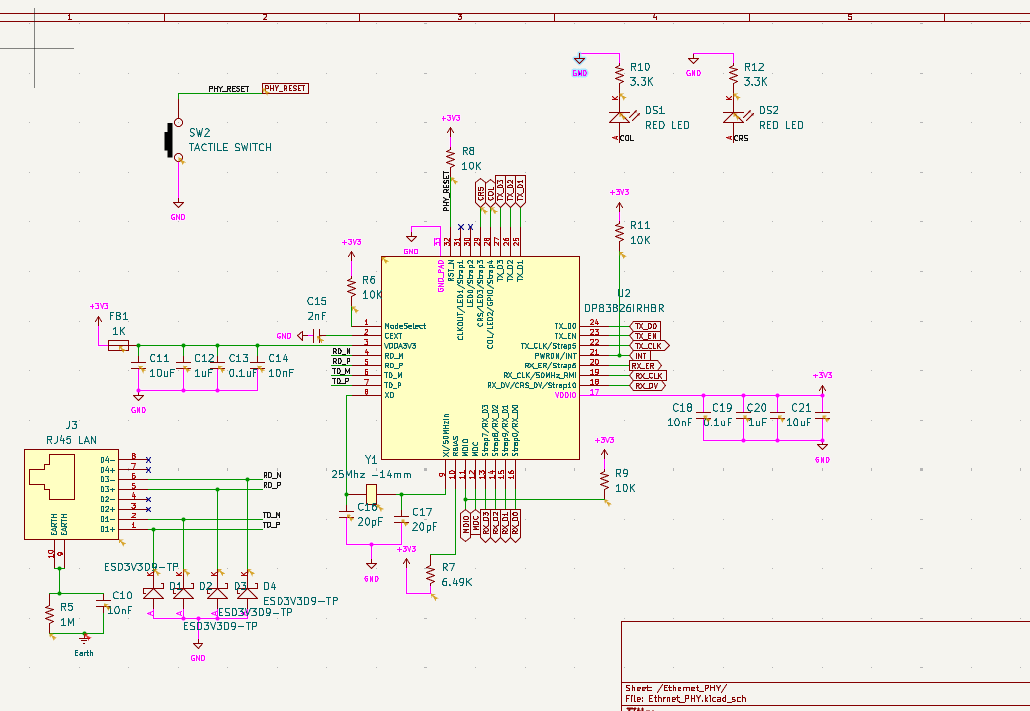Screen dimensions: 1030x711
Task: Select the FB1 ferrite bead symbol
Action: point(118,346)
